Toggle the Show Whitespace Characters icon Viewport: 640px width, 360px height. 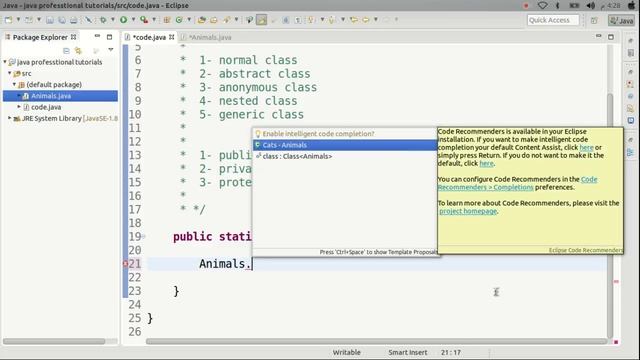(298, 20)
